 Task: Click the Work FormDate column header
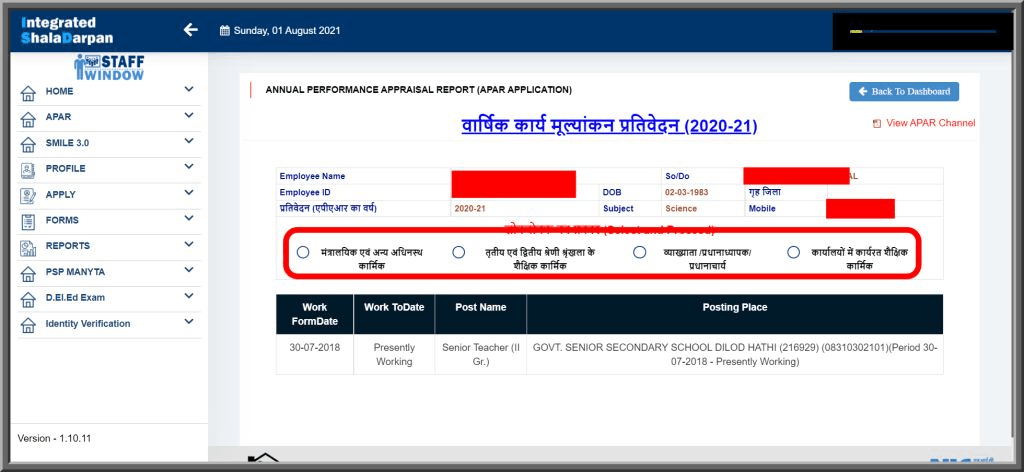(315, 314)
